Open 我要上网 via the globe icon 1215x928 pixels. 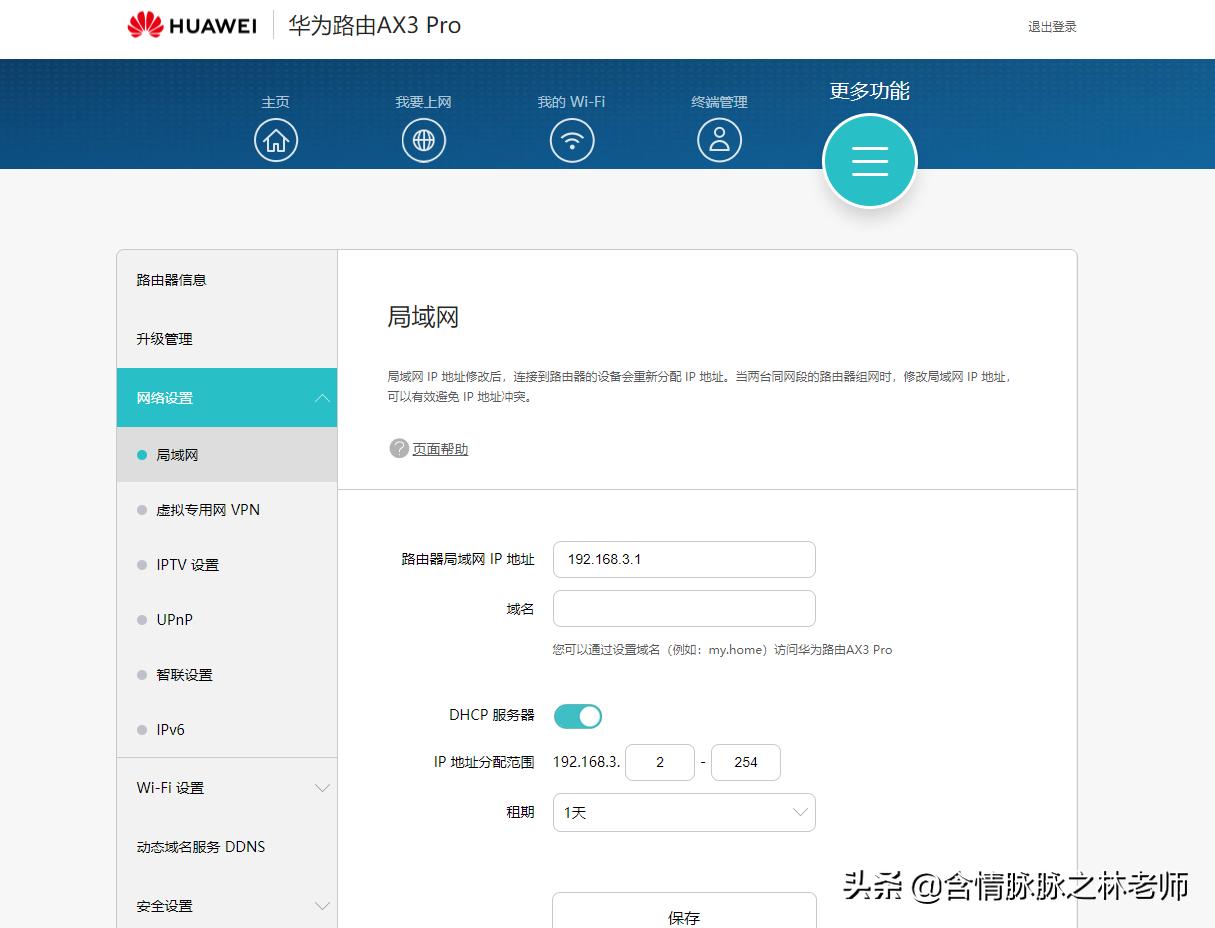coord(423,140)
